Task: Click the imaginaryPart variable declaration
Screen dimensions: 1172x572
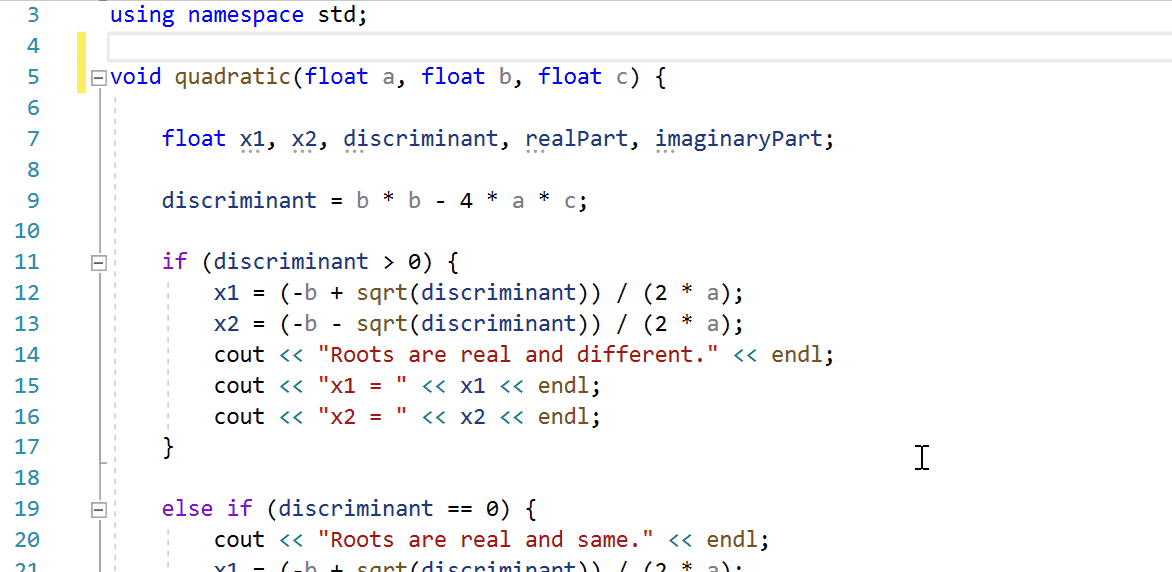Action: (739, 139)
